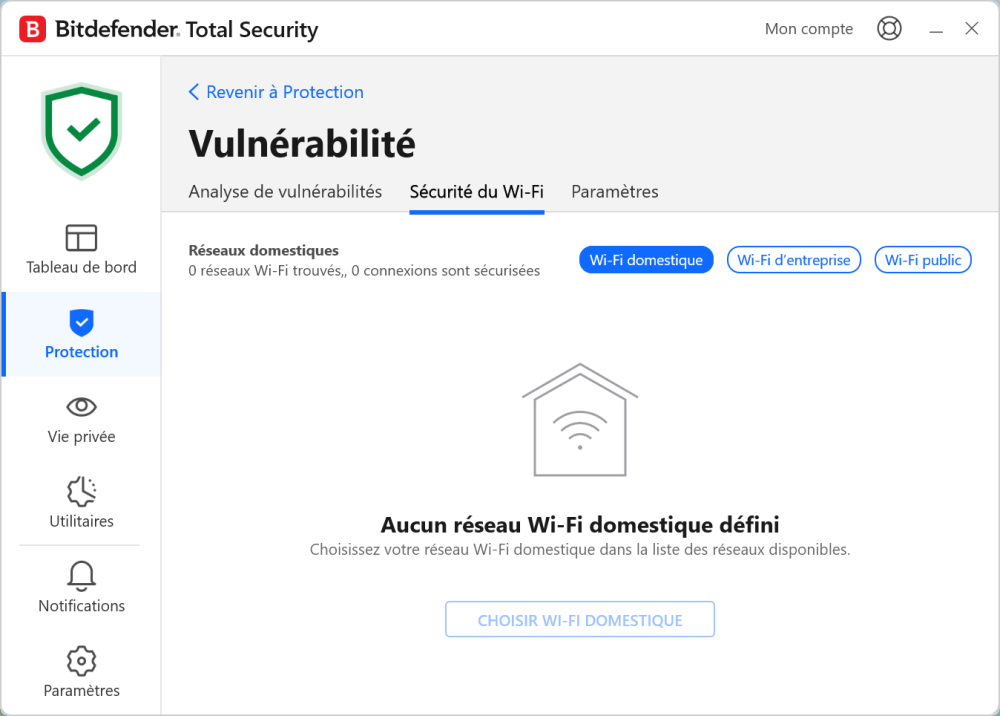Open the support lifebuoy icon
The width and height of the screenshot is (1000, 716).
click(889, 29)
